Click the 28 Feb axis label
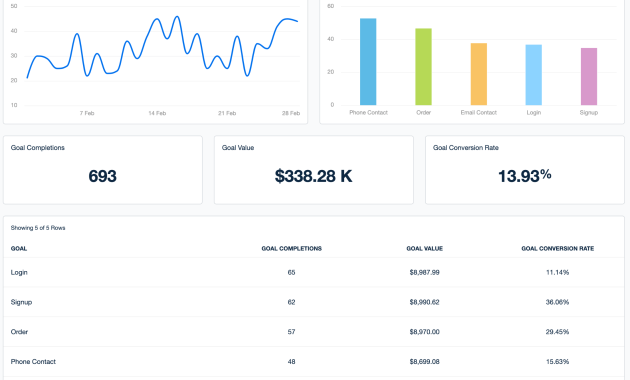The image size is (630, 380). [x=291, y=113]
